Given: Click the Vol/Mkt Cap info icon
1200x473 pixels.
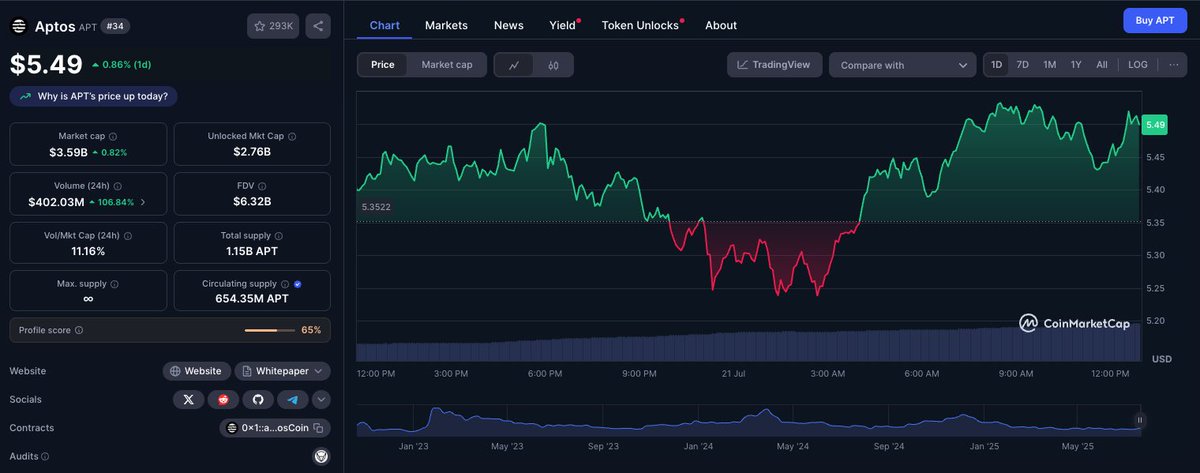Looking at the screenshot, I should pyautogui.click(x=127, y=235).
